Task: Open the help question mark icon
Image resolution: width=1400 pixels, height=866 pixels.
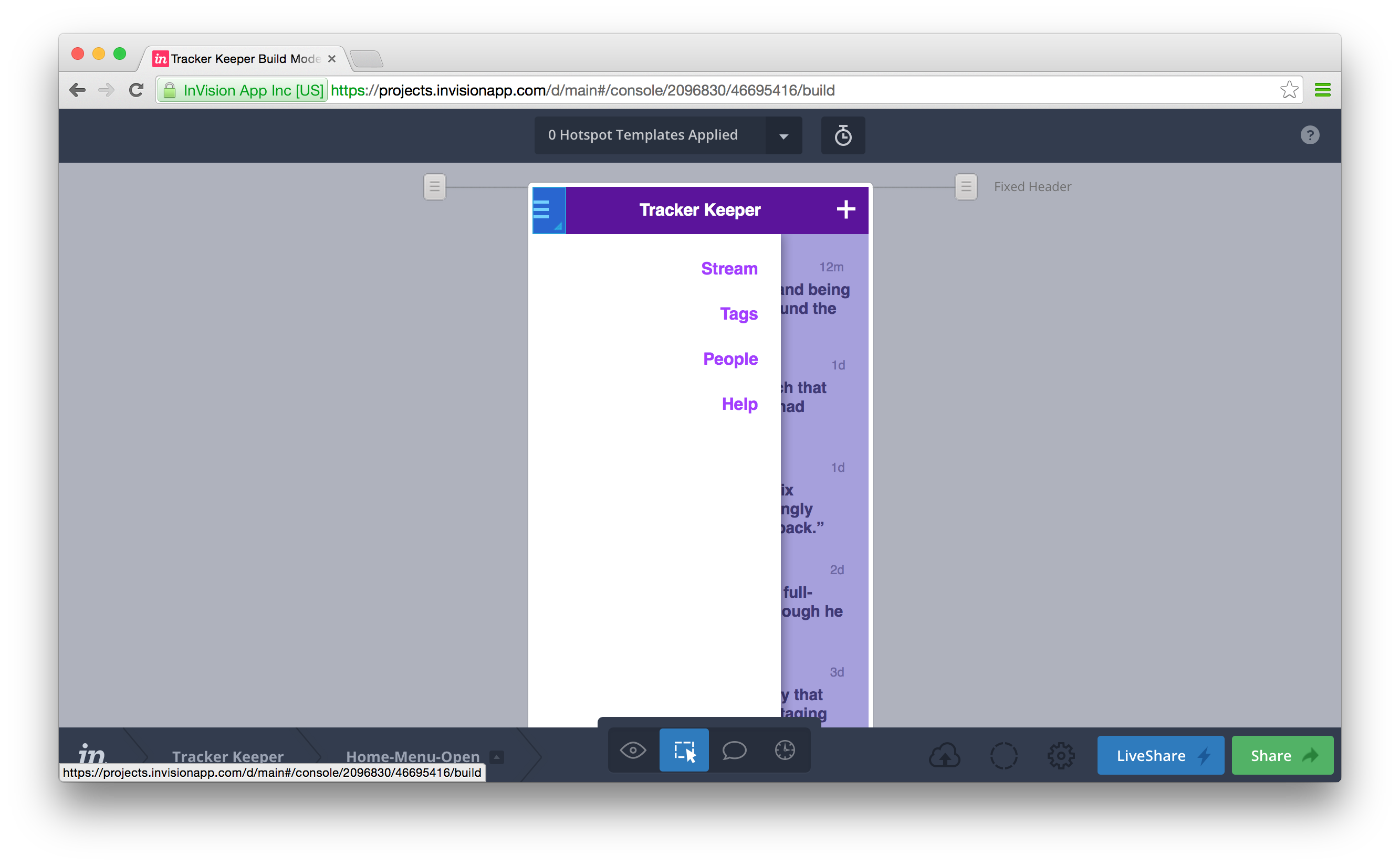Action: (x=1310, y=135)
